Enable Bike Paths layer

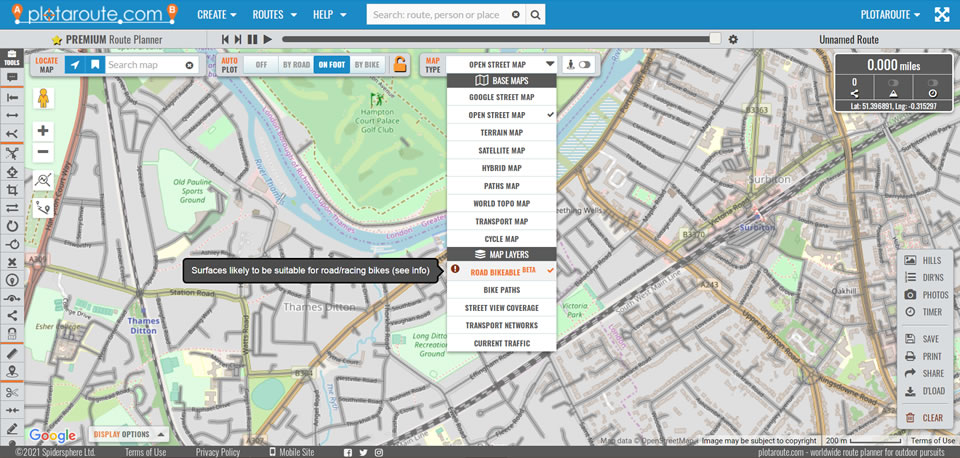click(501, 290)
